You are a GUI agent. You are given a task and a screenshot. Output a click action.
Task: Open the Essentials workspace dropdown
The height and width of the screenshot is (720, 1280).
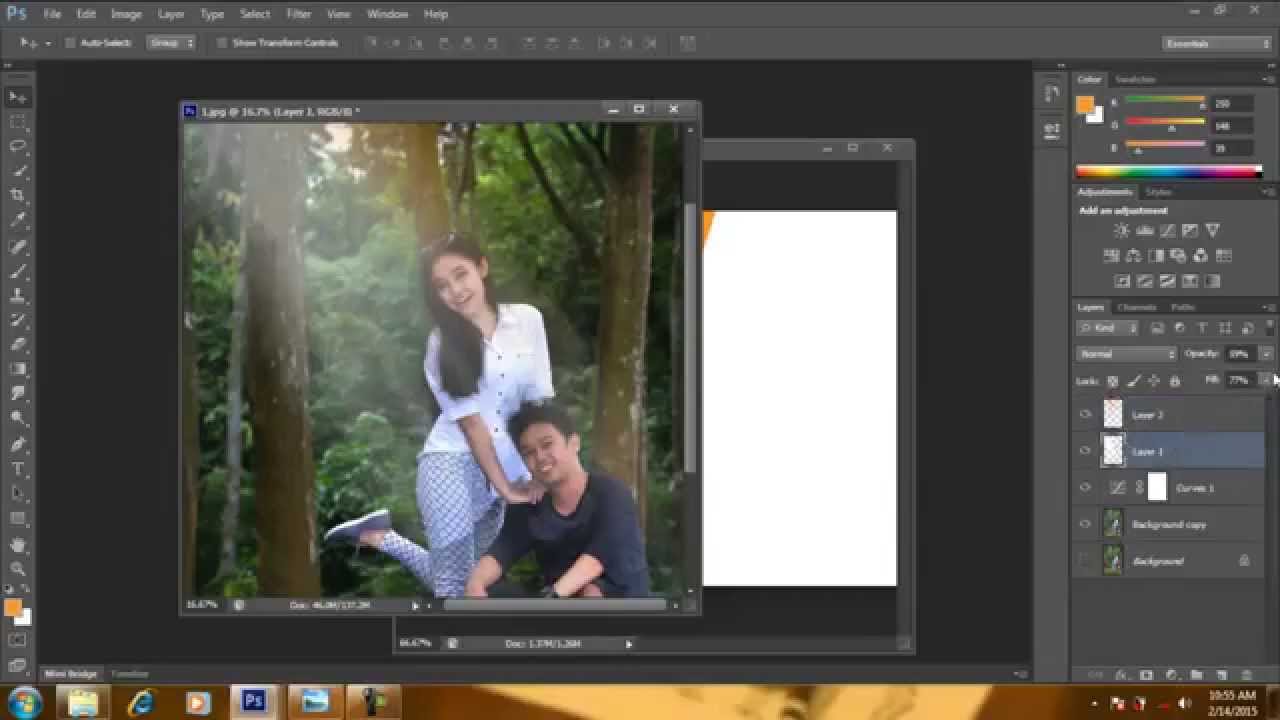pos(1217,43)
